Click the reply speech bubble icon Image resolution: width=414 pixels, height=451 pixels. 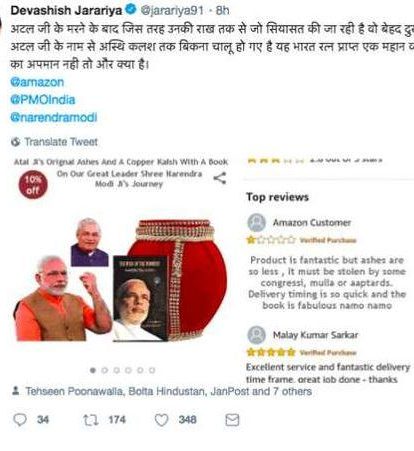coord(20,420)
